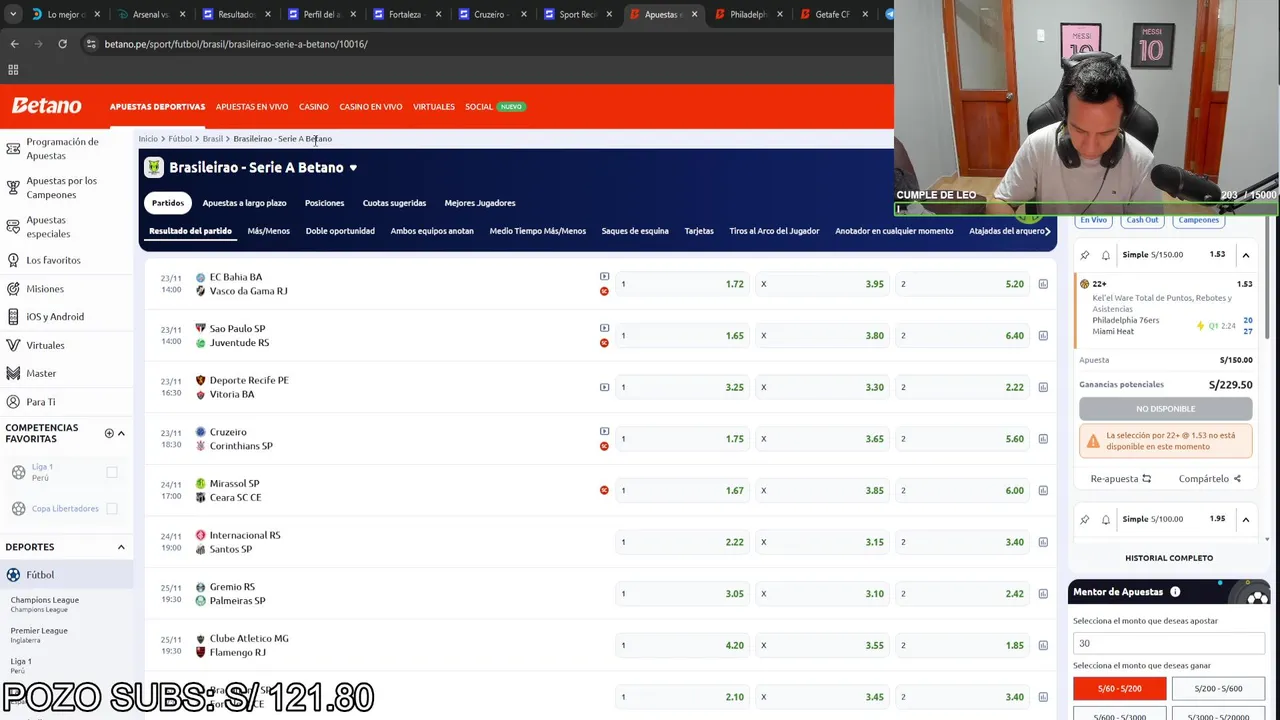Select the S/200 - S/600 winnings range

(x=1218, y=689)
